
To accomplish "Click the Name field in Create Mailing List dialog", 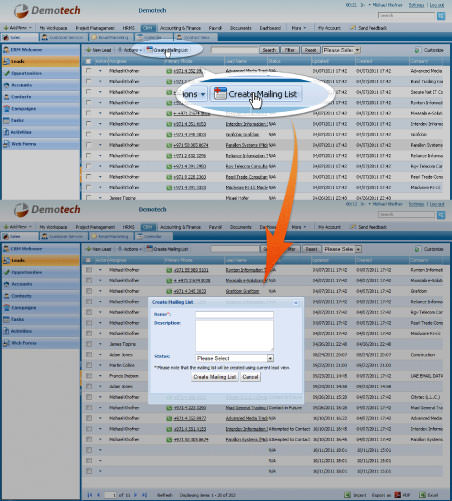I will pos(234,314).
